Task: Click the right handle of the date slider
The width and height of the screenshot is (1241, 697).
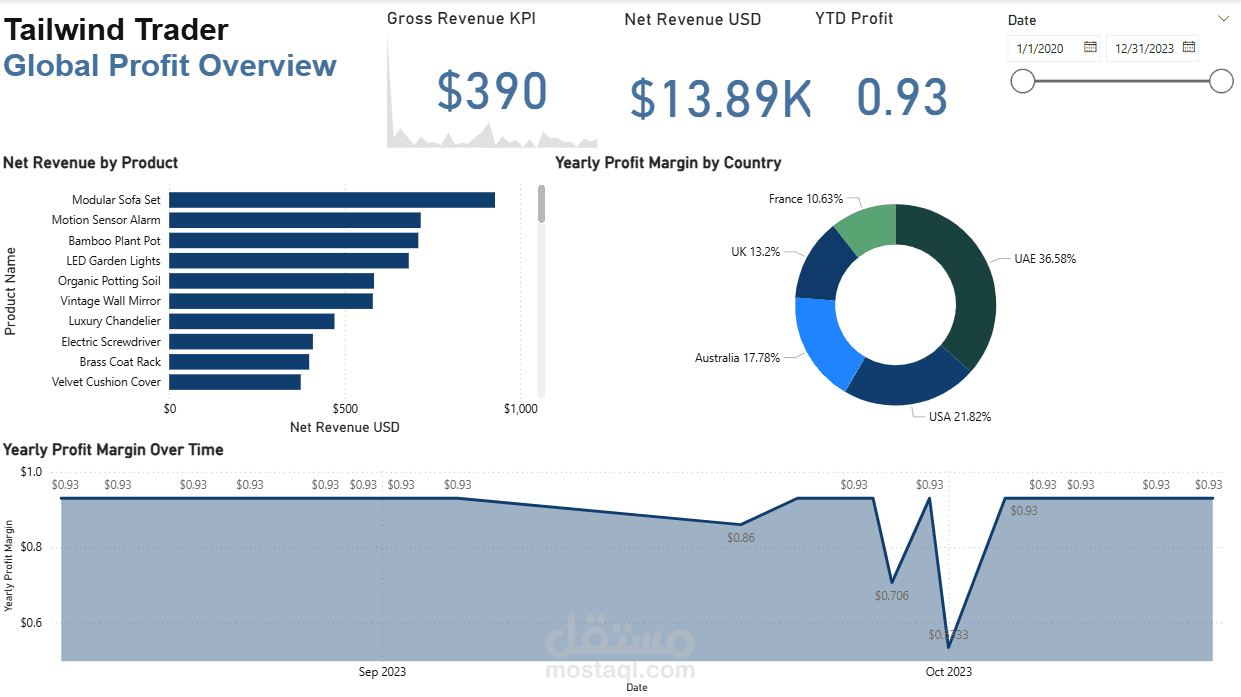Action: 1221,81
